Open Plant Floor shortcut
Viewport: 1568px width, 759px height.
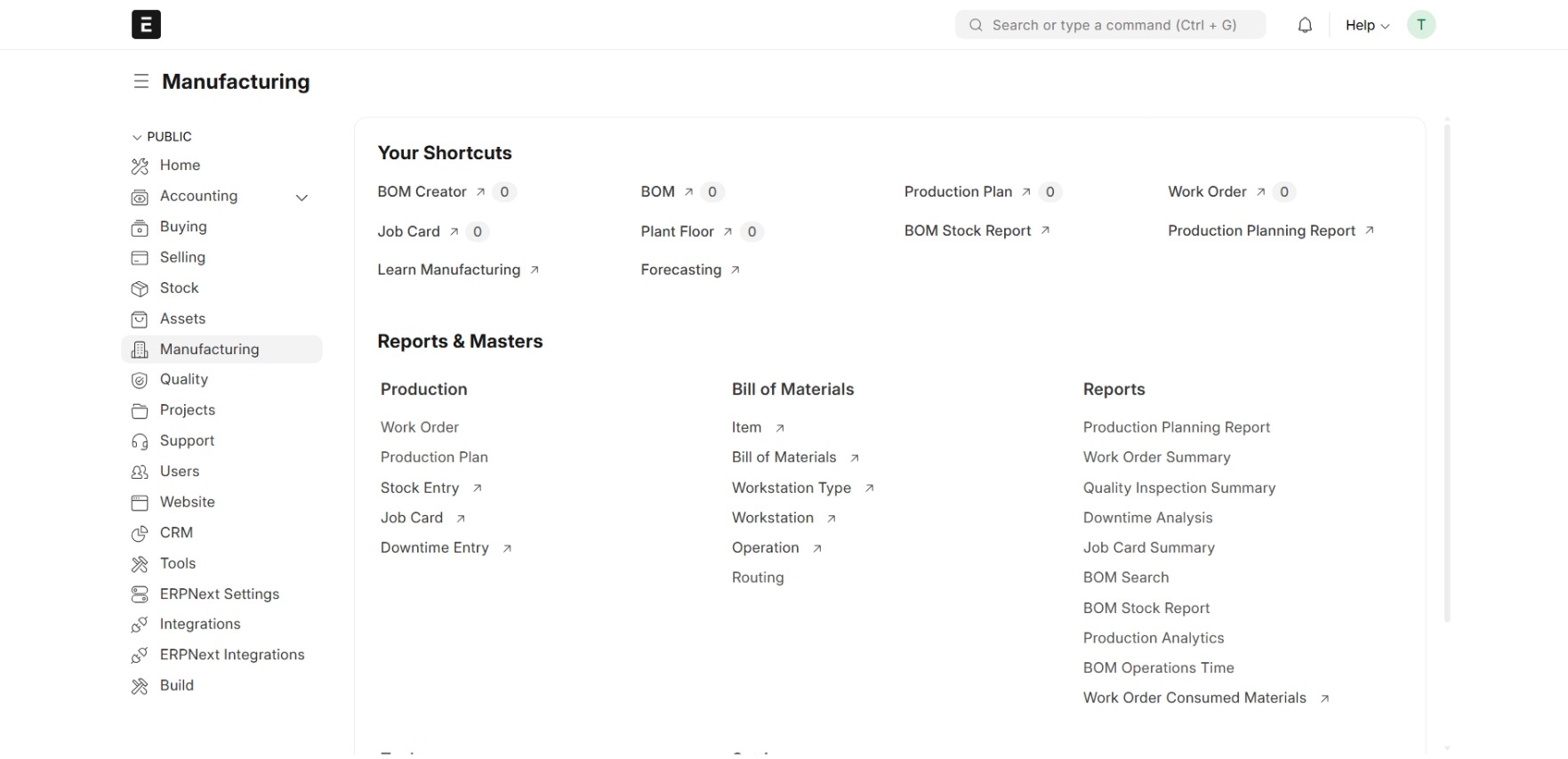point(678,231)
